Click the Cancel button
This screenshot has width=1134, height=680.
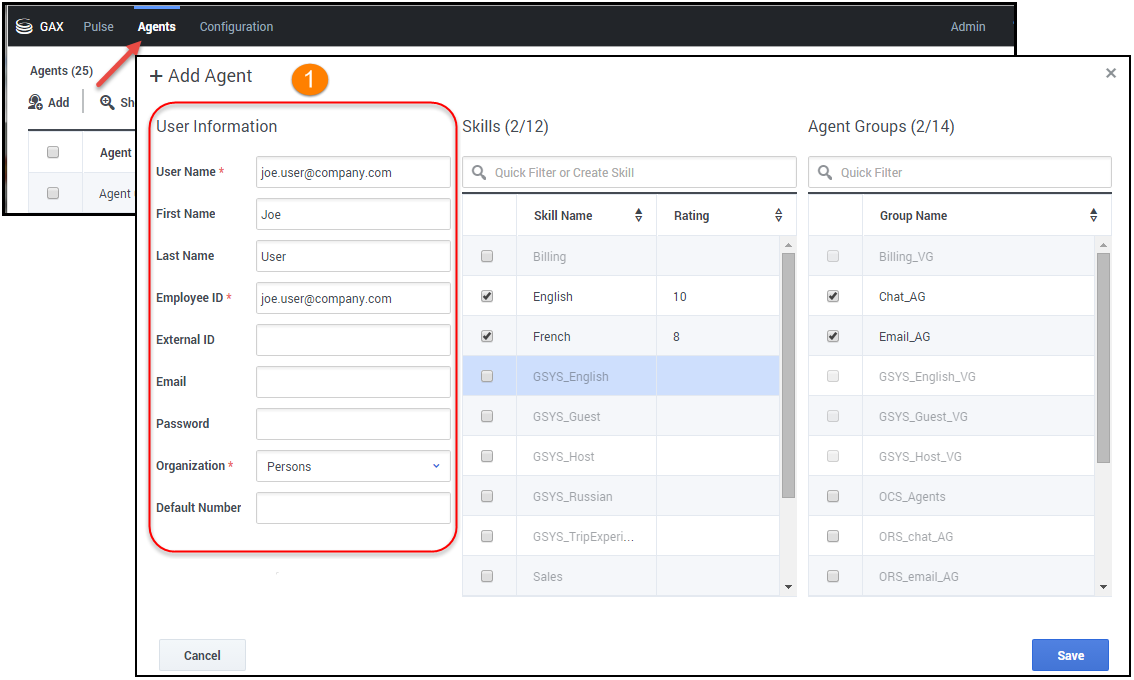pyautogui.click(x=202, y=655)
